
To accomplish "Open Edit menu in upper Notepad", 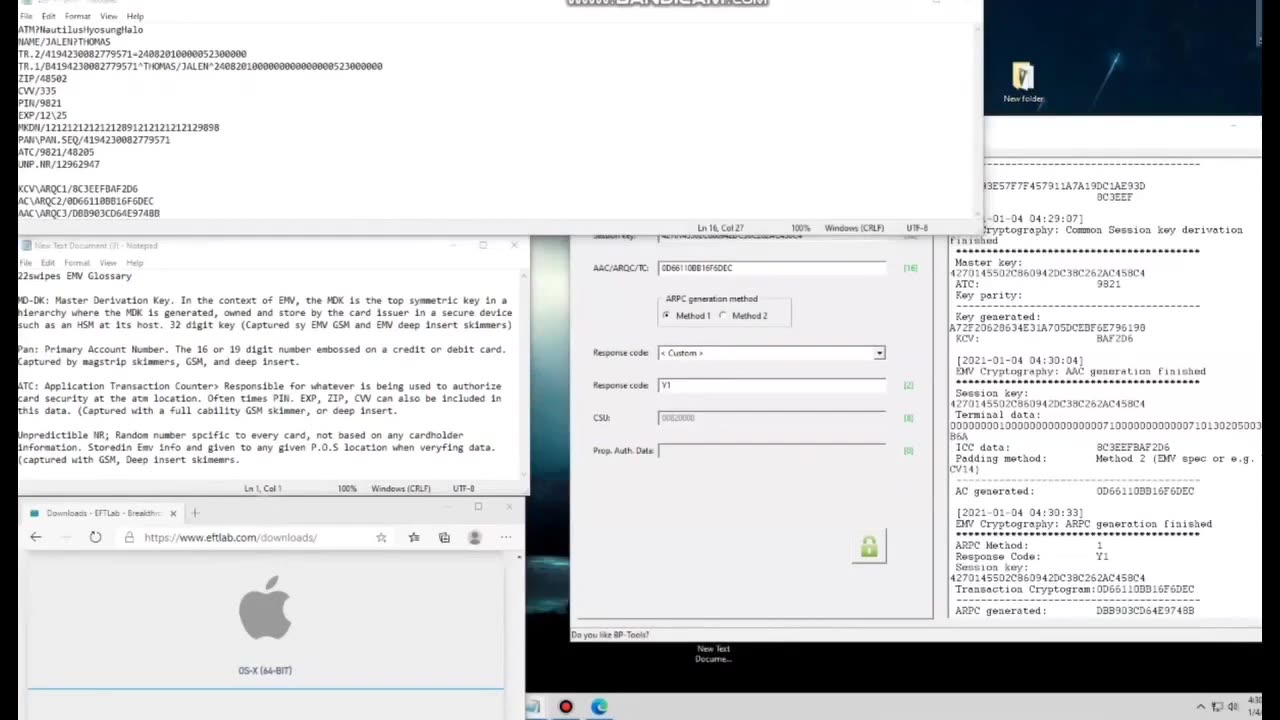I will tap(49, 16).
